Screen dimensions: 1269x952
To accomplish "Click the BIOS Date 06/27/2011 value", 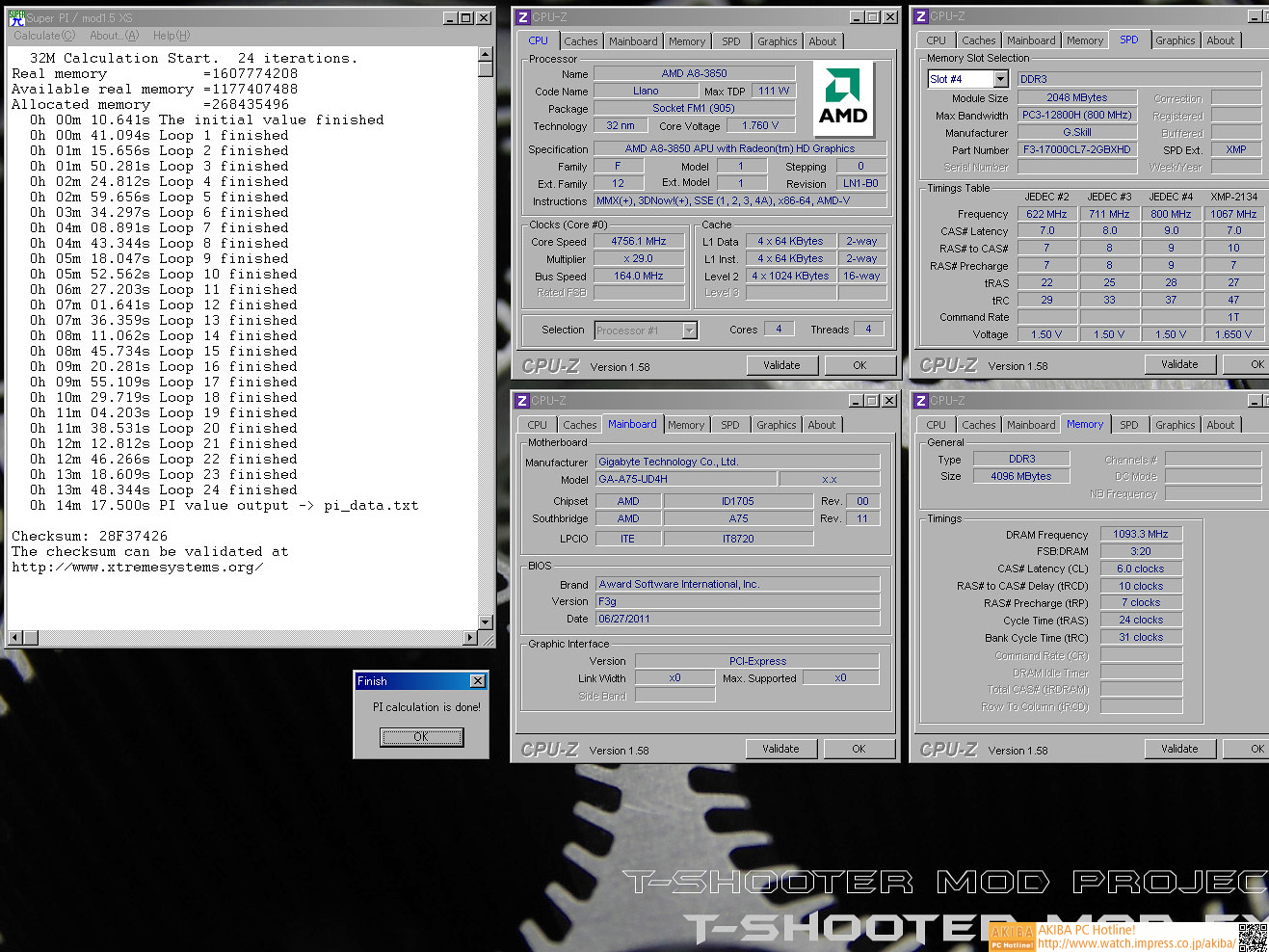I will (x=737, y=619).
